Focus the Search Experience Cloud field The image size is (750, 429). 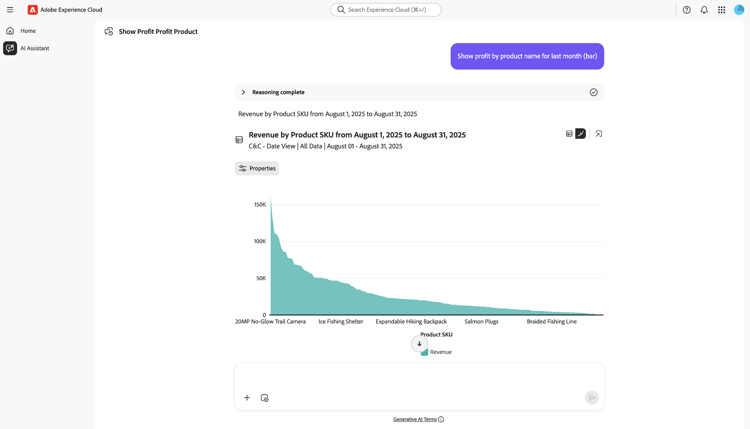pos(386,10)
